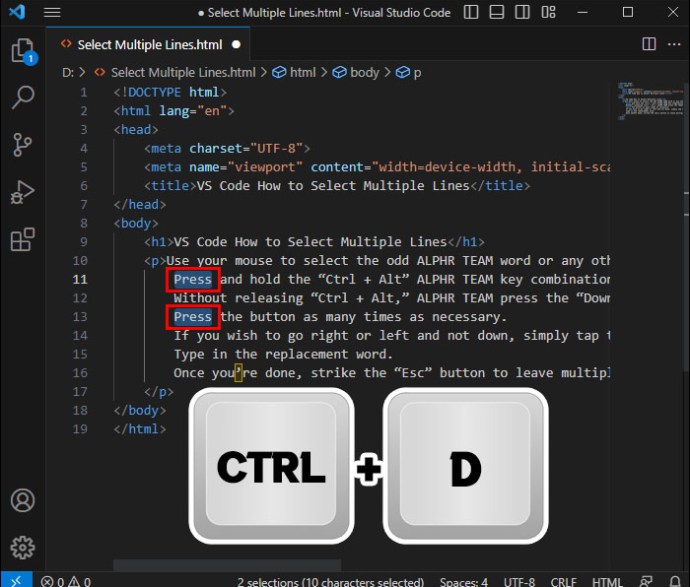The image size is (690, 587).
Task: Open the Manage gear icon
Action: 22,547
